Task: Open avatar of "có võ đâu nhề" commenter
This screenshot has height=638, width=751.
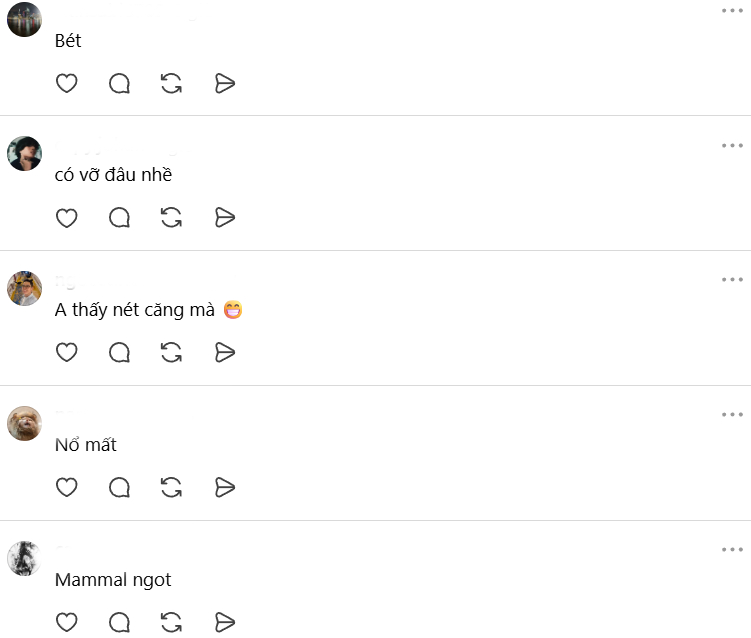Action: point(24,154)
